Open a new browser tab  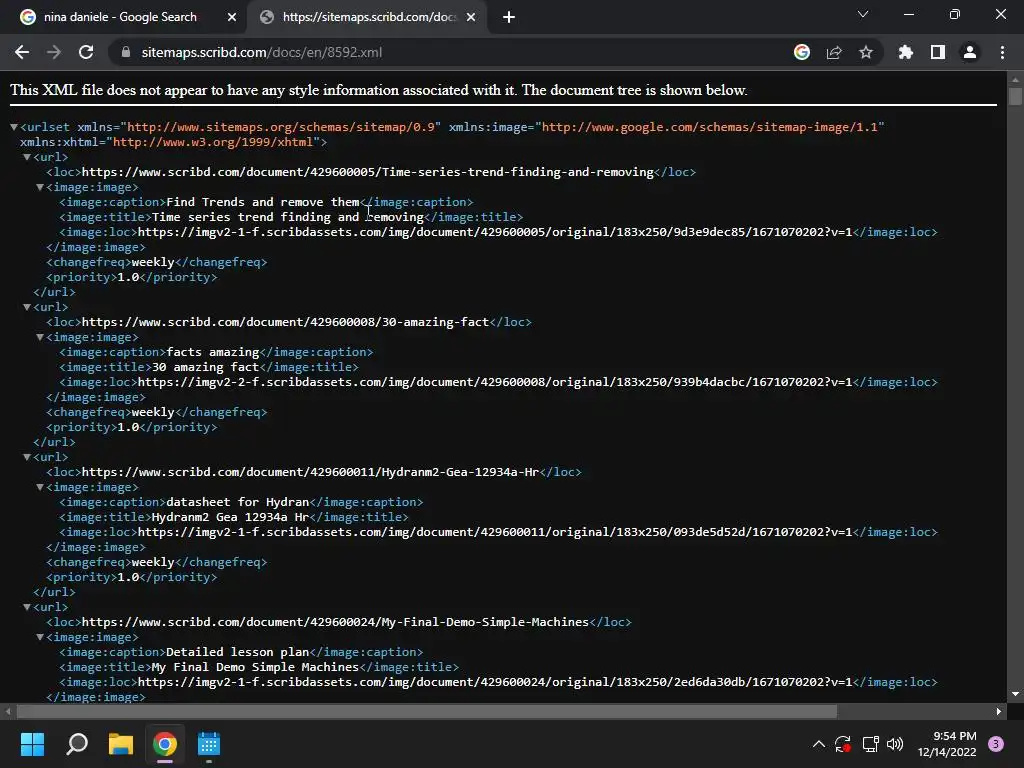tap(509, 17)
